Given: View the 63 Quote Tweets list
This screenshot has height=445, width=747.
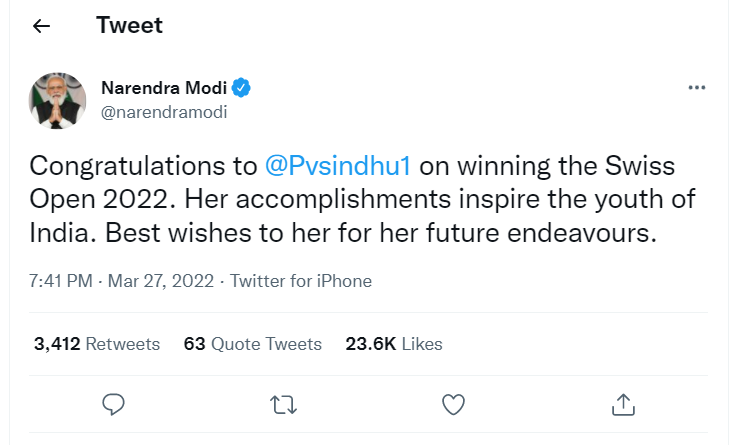Looking at the screenshot, I should point(253,344).
